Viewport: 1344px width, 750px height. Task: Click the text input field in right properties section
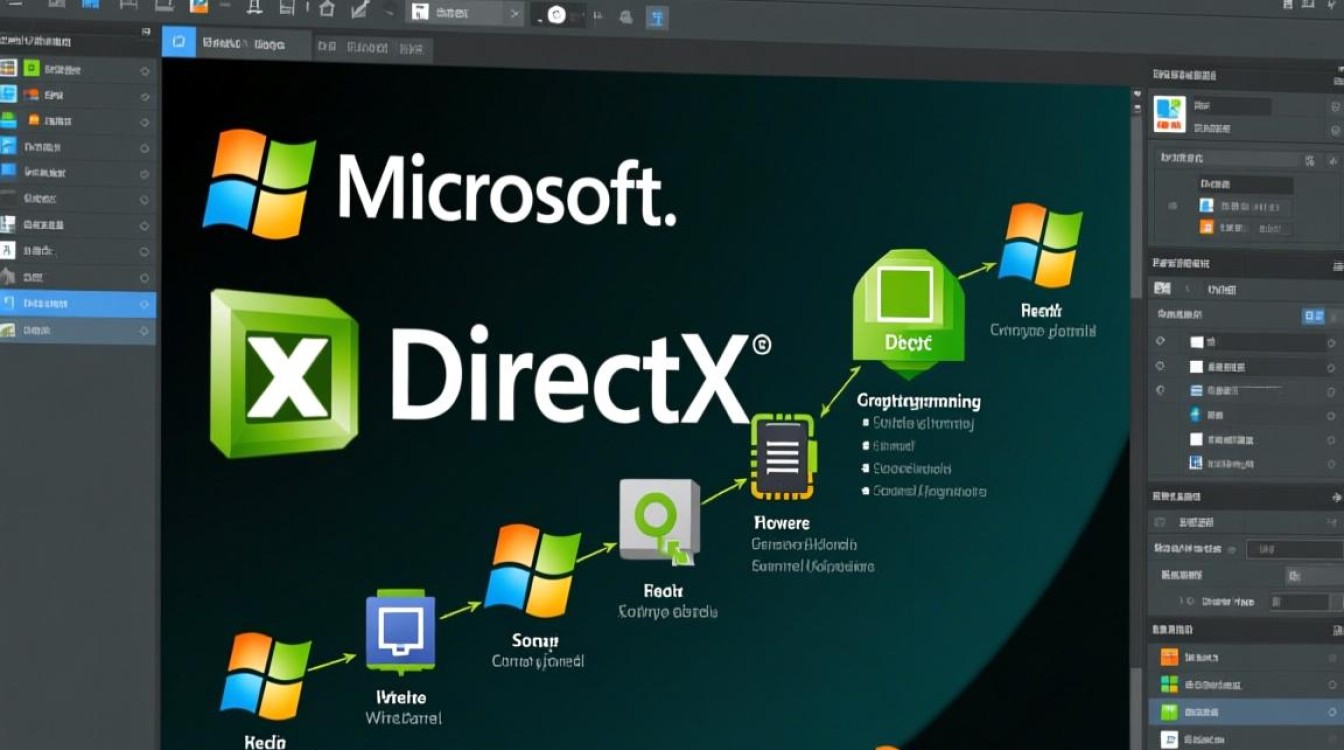1295,549
